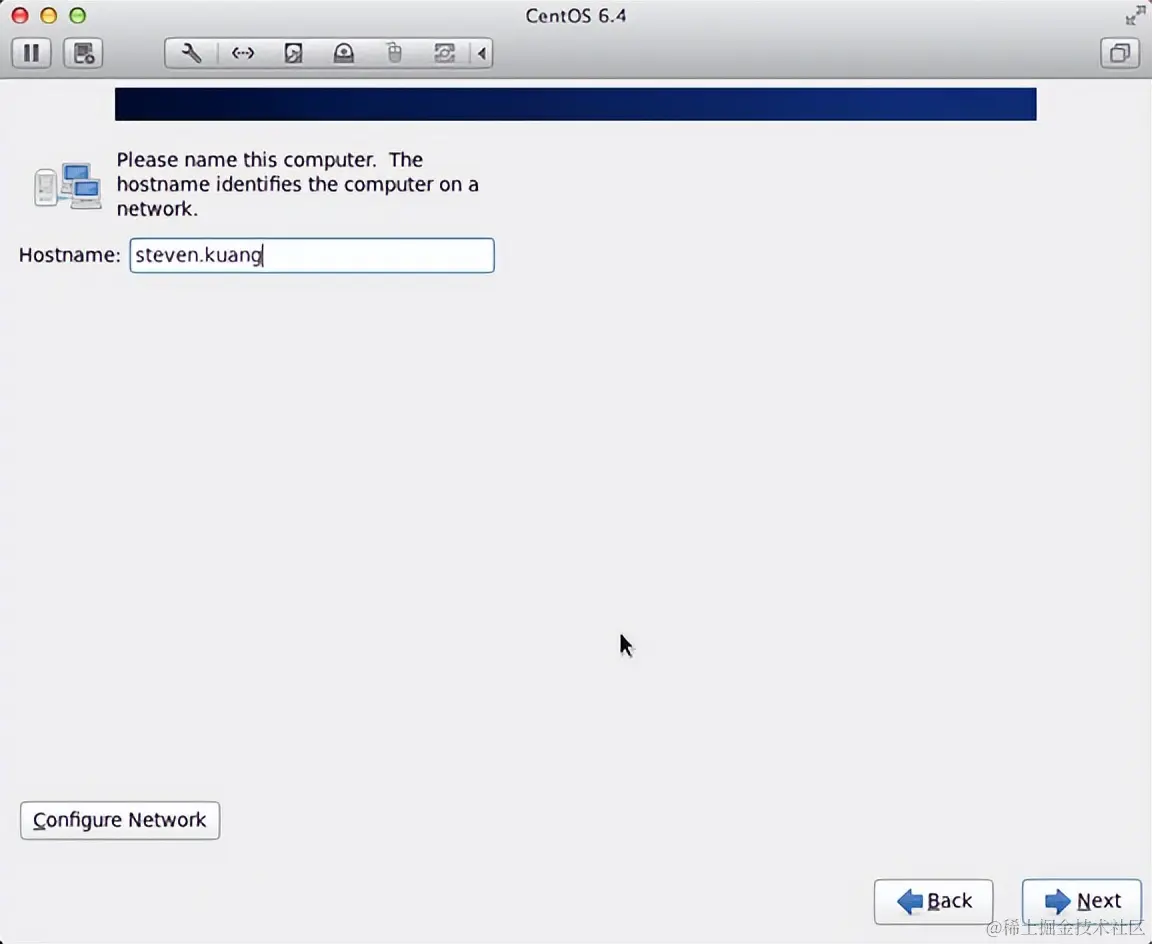This screenshot has width=1152, height=944.
Task: Go Back to the previous step
Action: click(x=933, y=901)
